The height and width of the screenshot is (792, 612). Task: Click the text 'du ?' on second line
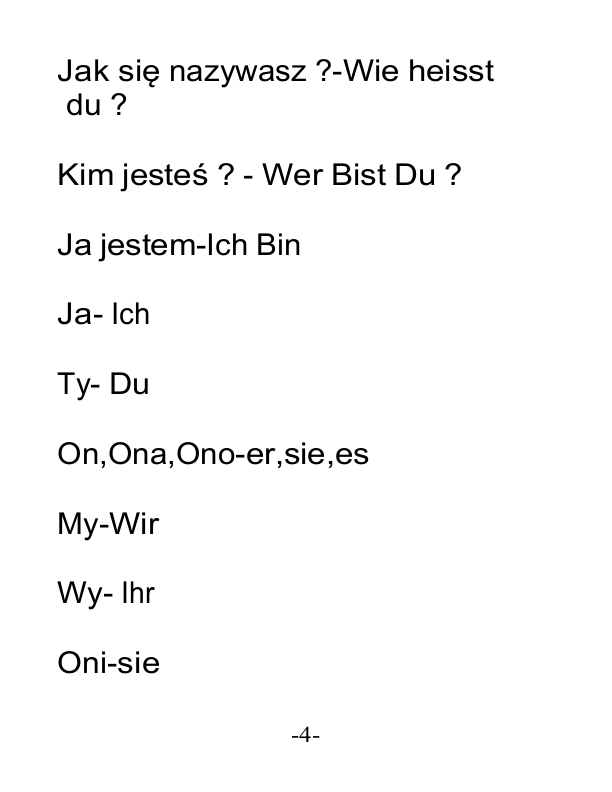coord(96,105)
